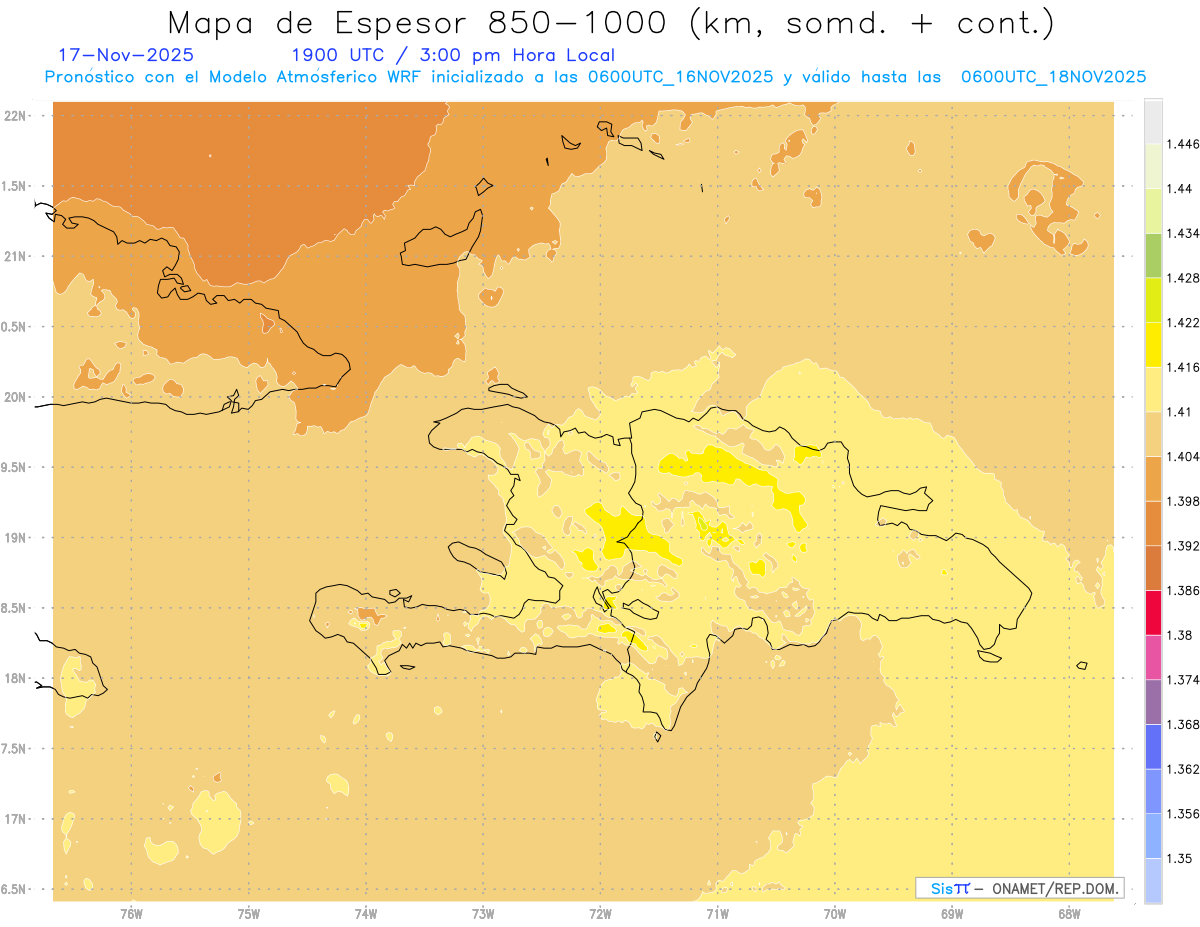Click the 21N latitude label
Screen dimensions: 1200x927
click(15, 256)
